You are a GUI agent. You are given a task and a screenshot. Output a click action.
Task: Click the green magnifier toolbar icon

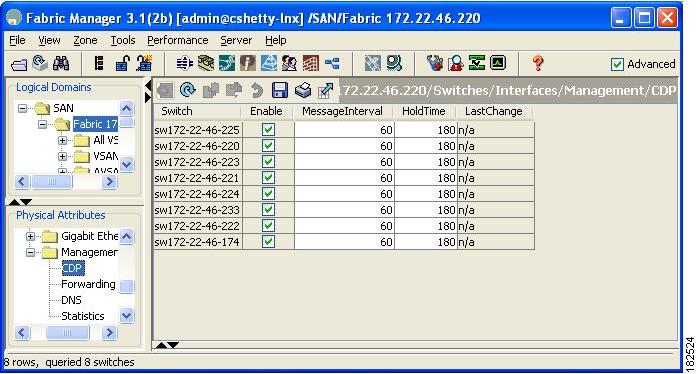click(394, 63)
